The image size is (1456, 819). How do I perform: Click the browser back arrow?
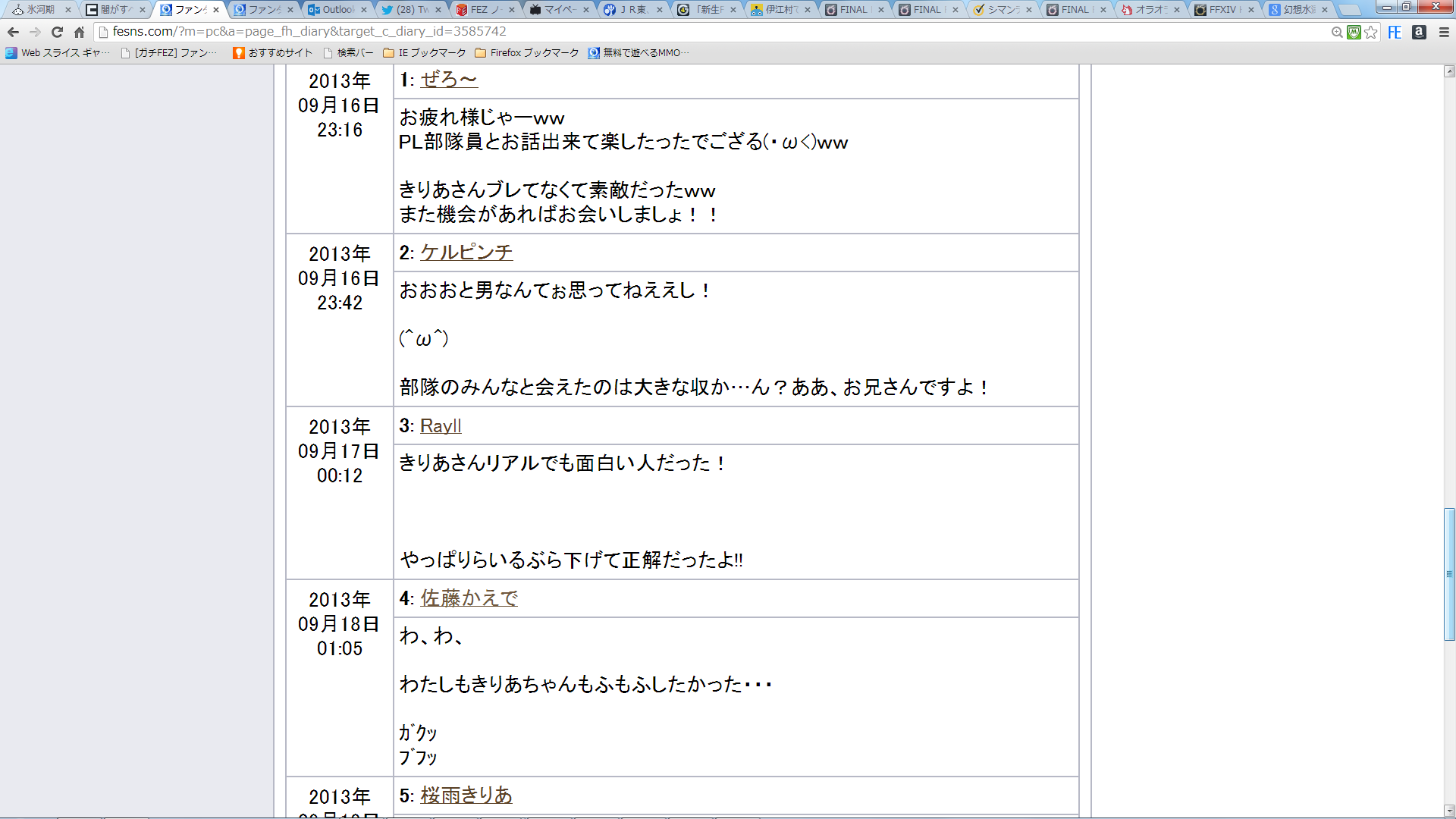(x=13, y=32)
